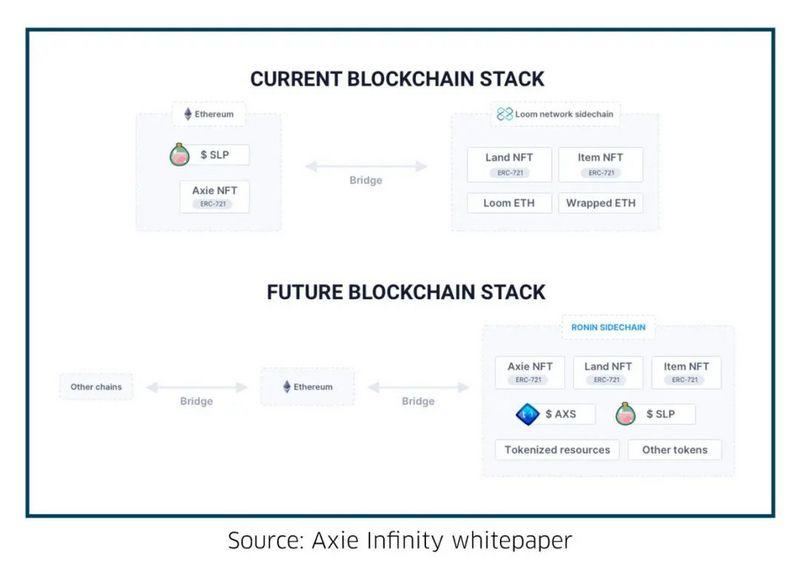
Task: Click the CURRENT BLOCKCHAIN STACK heading
Action: [x=397, y=79]
